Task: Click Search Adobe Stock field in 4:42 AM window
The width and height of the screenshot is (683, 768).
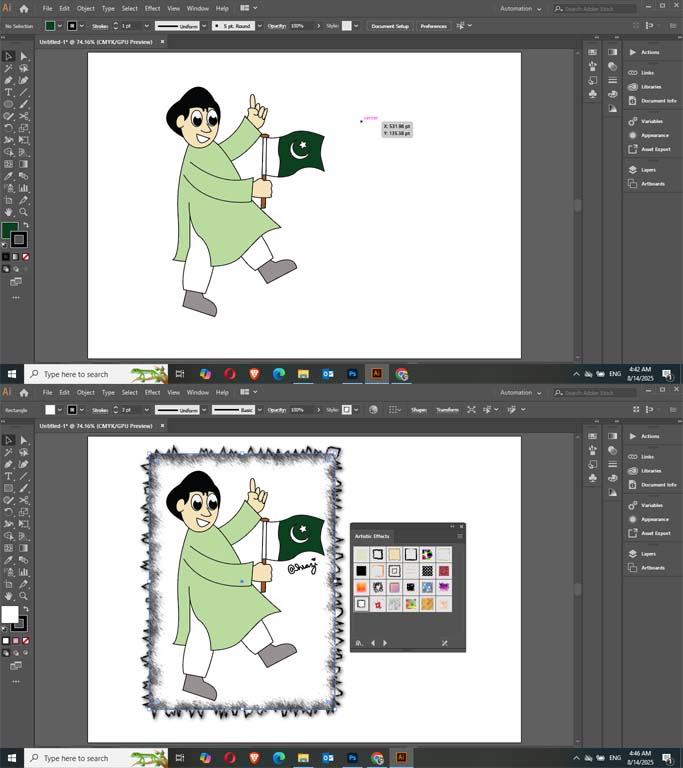Action: click(594, 8)
